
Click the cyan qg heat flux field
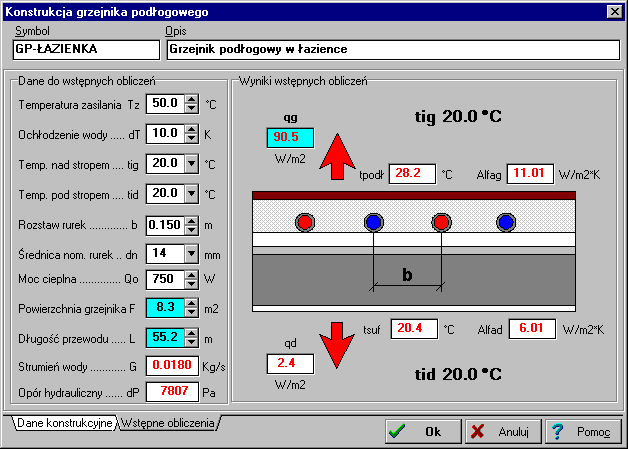(290, 138)
